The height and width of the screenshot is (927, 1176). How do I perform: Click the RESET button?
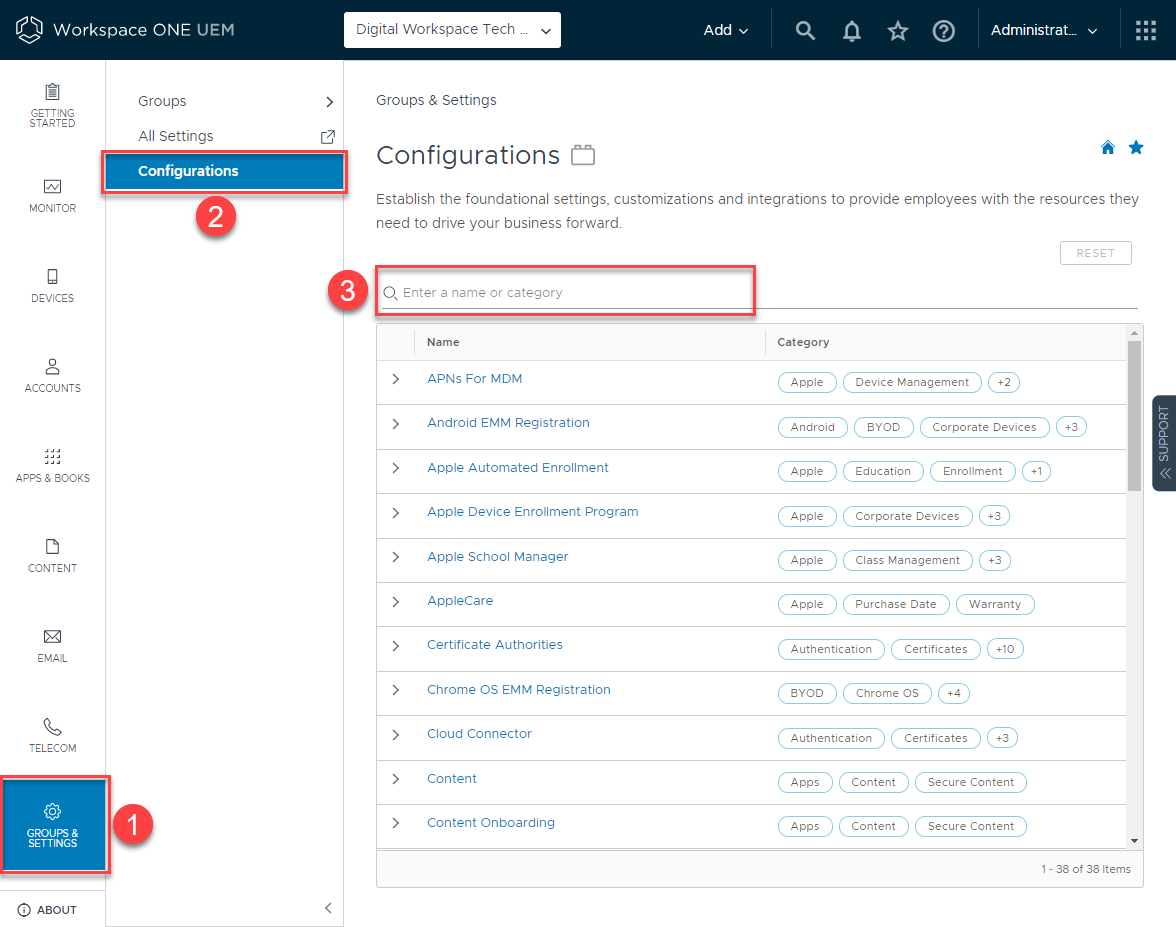tap(1095, 253)
